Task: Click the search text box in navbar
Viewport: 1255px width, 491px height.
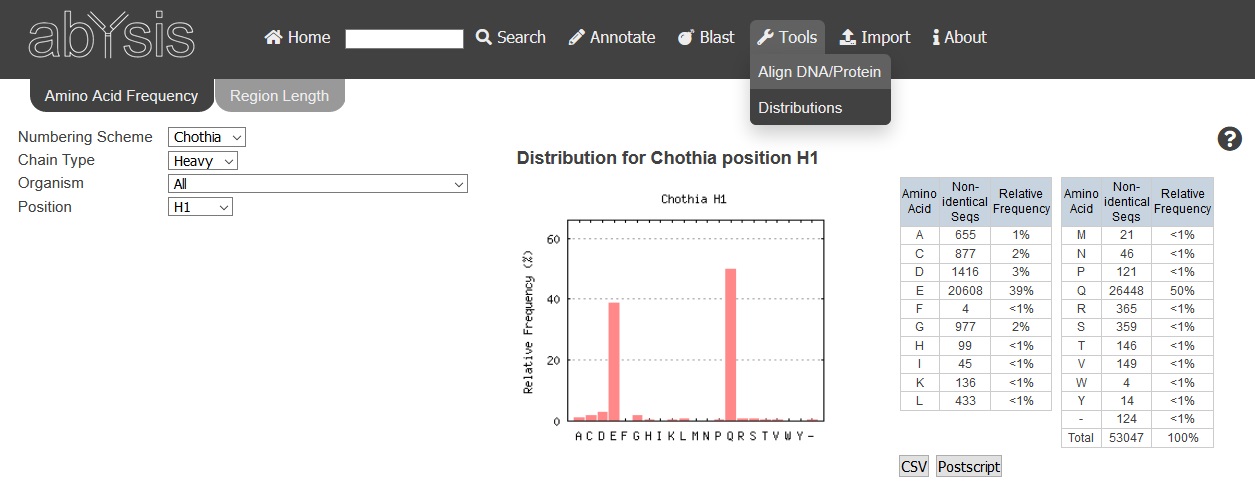Action: click(404, 38)
